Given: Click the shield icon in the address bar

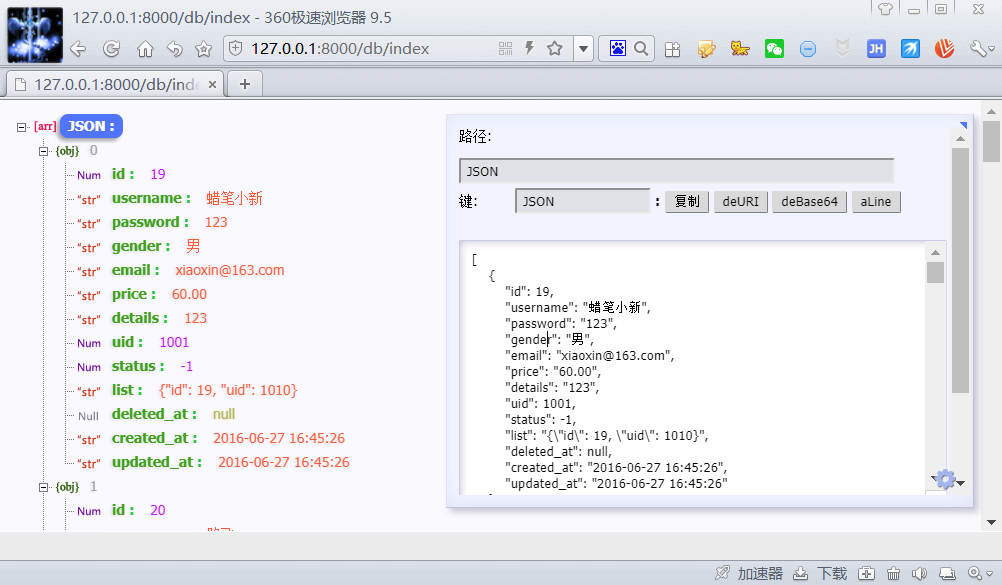Looking at the screenshot, I should (236, 49).
